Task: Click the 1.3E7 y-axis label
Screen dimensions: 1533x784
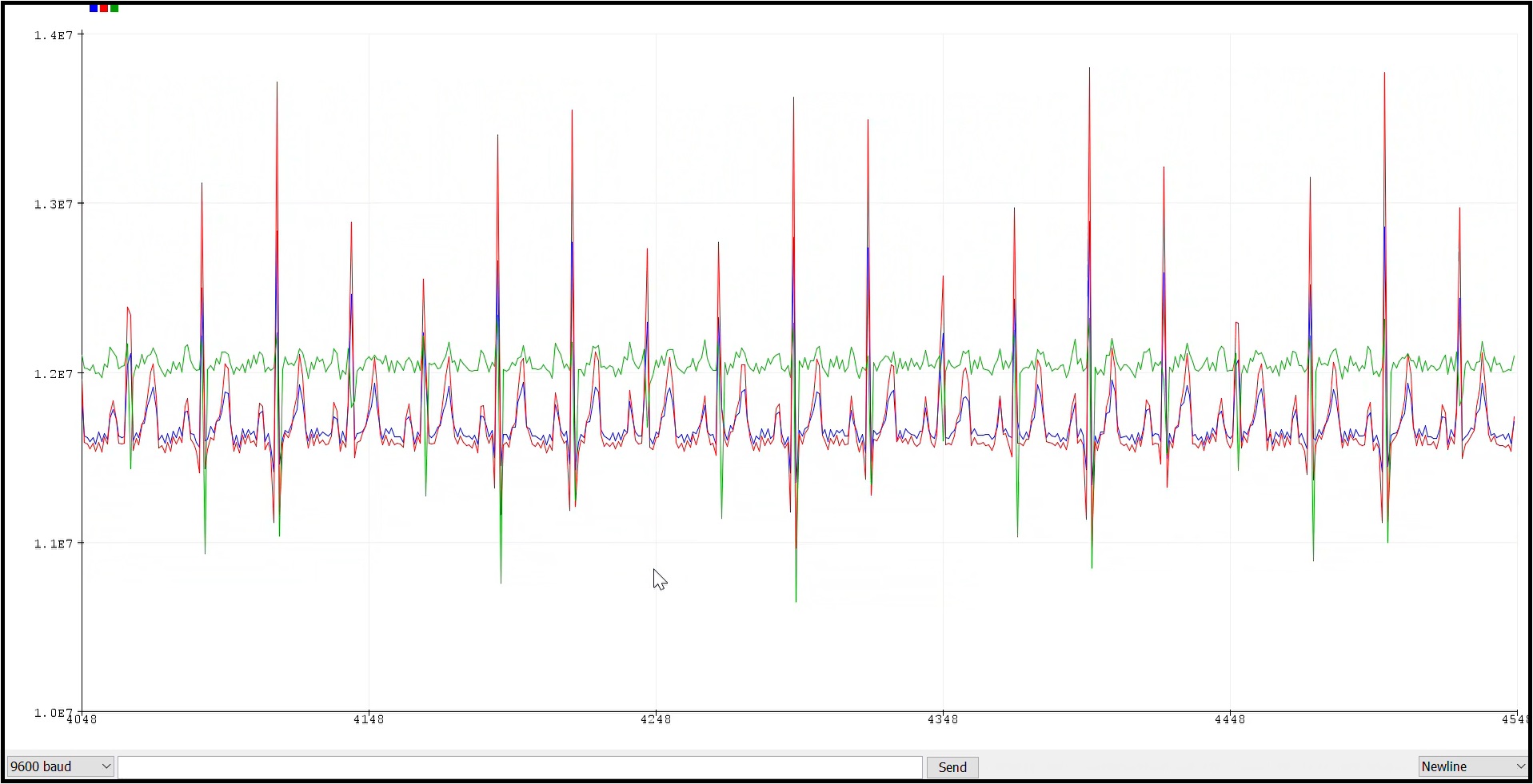Action: point(54,205)
